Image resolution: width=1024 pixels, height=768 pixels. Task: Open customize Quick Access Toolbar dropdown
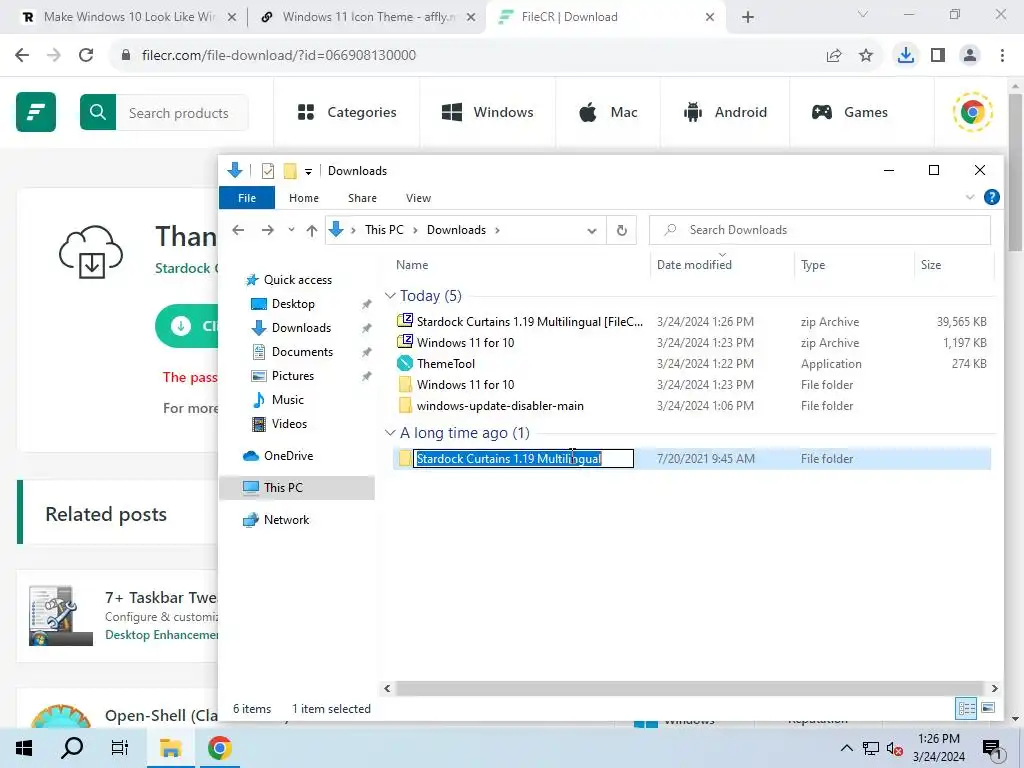tap(308, 172)
